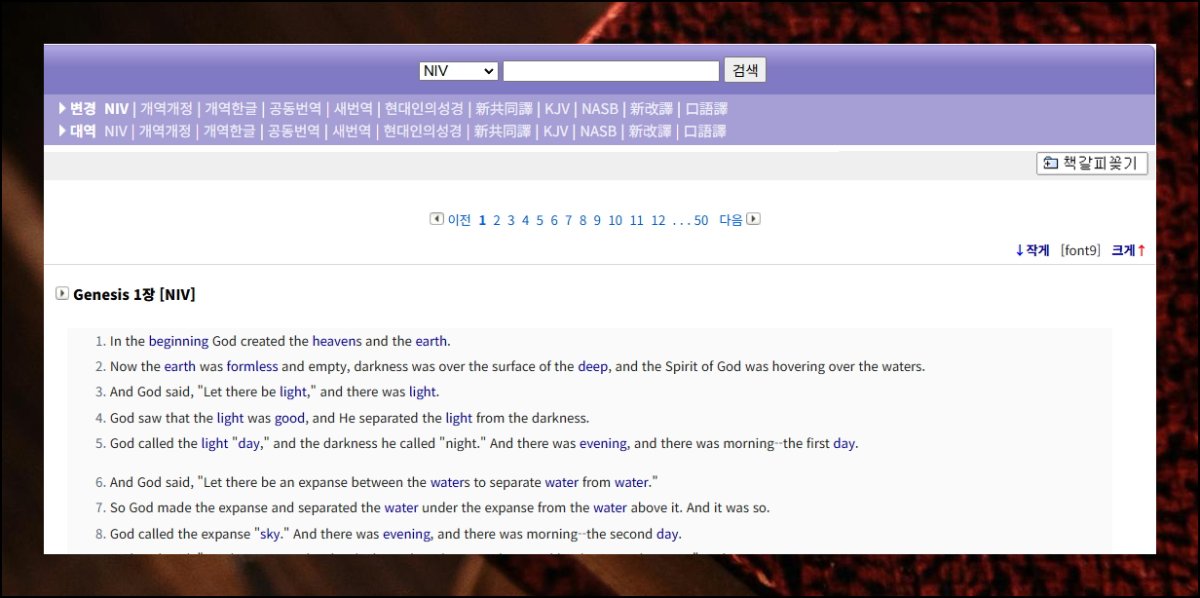The image size is (1200, 598).
Task: Click the 'beginning' word link in verse 1
Action: point(178,341)
